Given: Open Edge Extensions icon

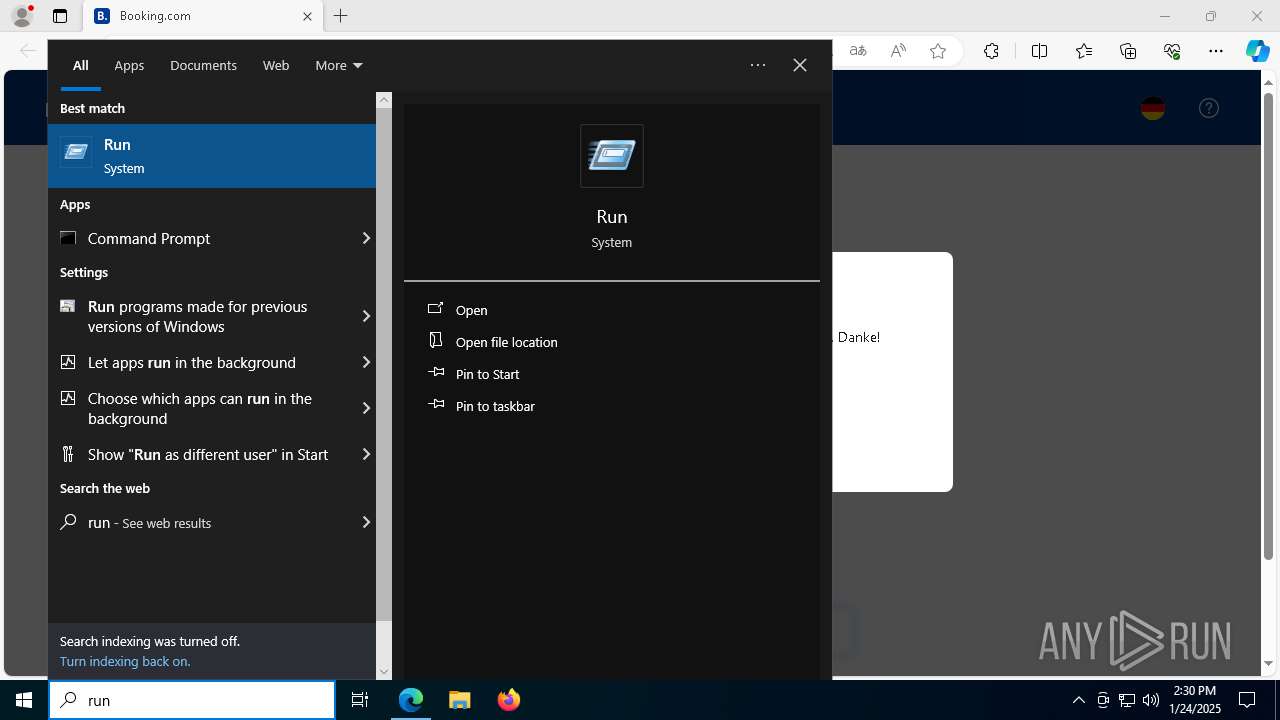Looking at the screenshot, I should pos(991,51).
